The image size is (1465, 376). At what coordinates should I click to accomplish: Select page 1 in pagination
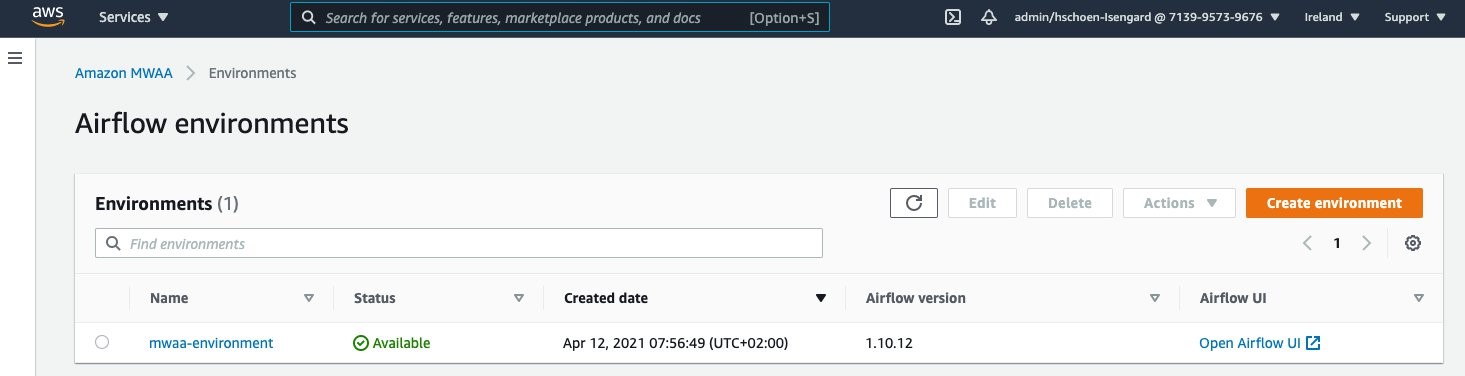tap(1336, 243)
